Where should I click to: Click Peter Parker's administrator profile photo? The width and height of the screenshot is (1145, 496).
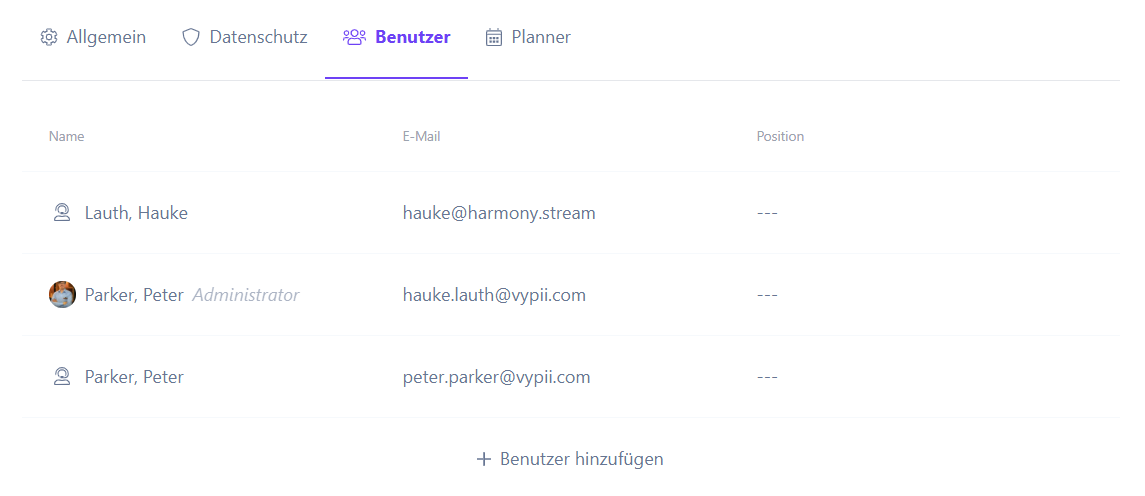point(62,294)
